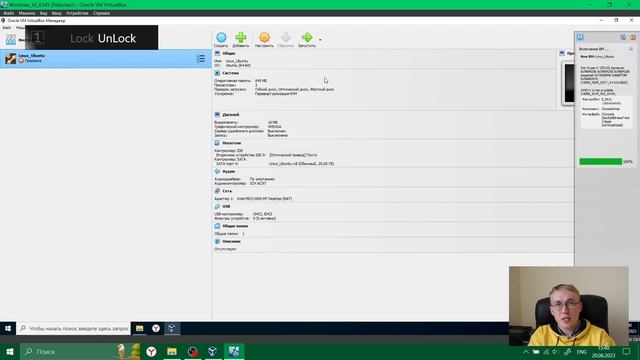Click VirtualBox icon on the guest taskbar
Viewport: 640px width, 360px height.
172,328
